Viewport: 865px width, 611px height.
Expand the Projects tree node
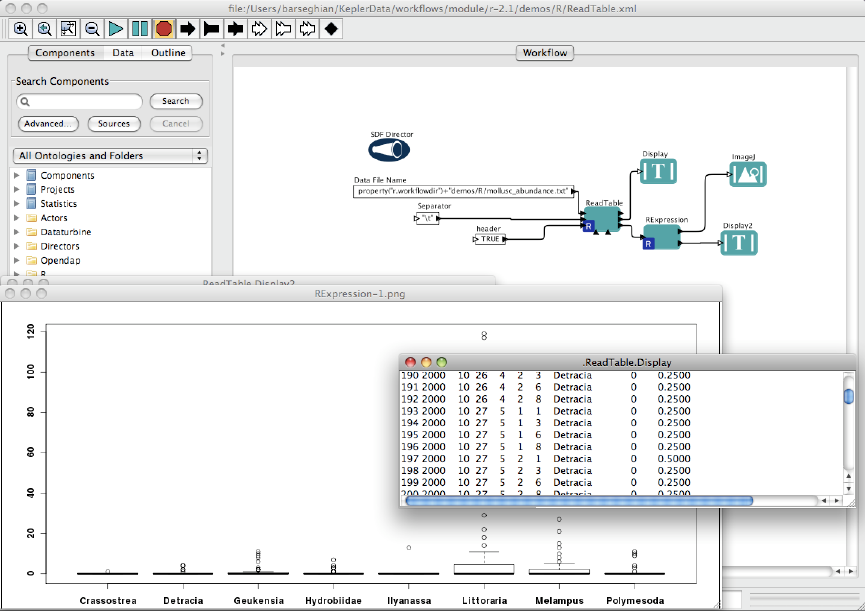[x=17, y=190]
